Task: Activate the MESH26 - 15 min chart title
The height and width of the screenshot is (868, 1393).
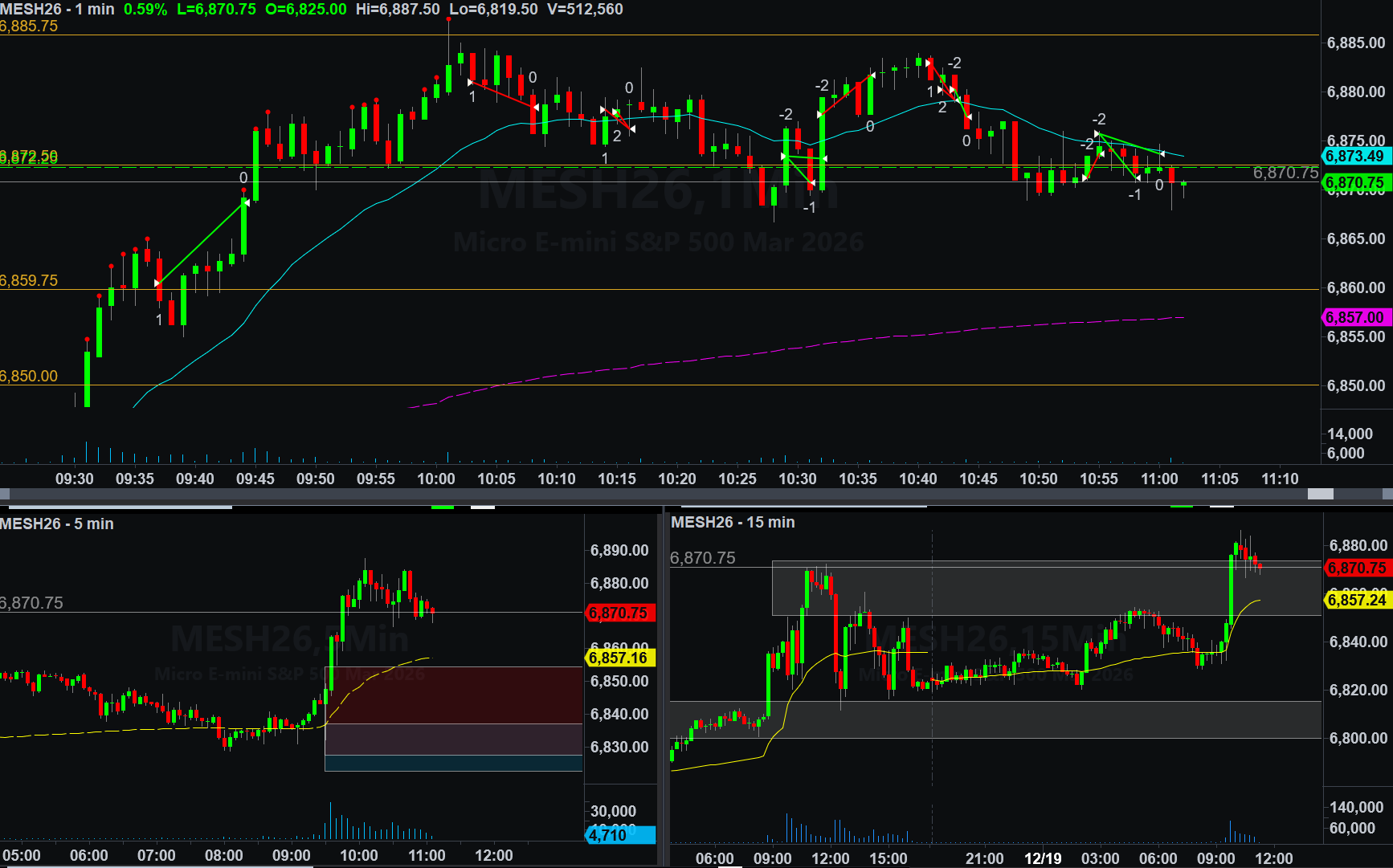Action: [733, 523]
